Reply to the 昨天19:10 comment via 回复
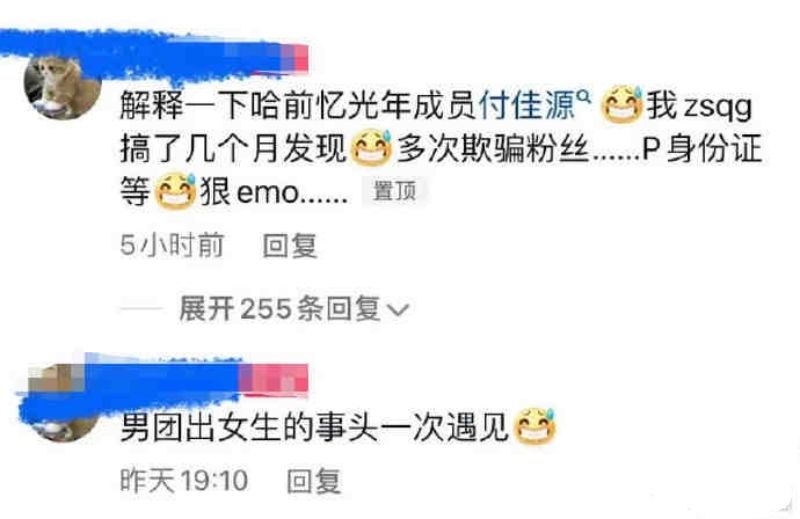Screen dimensions: 800x519 [x=314, y=481]
